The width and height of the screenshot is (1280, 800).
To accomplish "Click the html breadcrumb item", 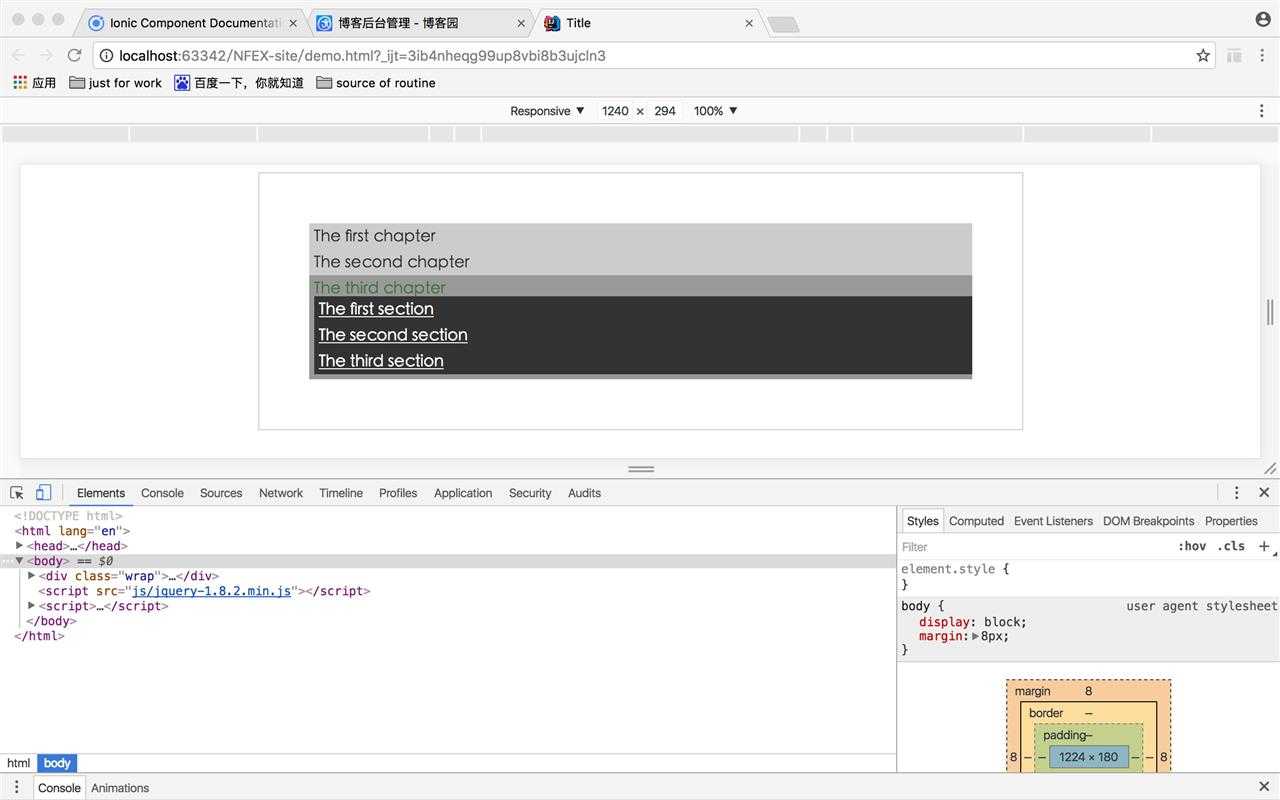I will [x=19, y=763].
